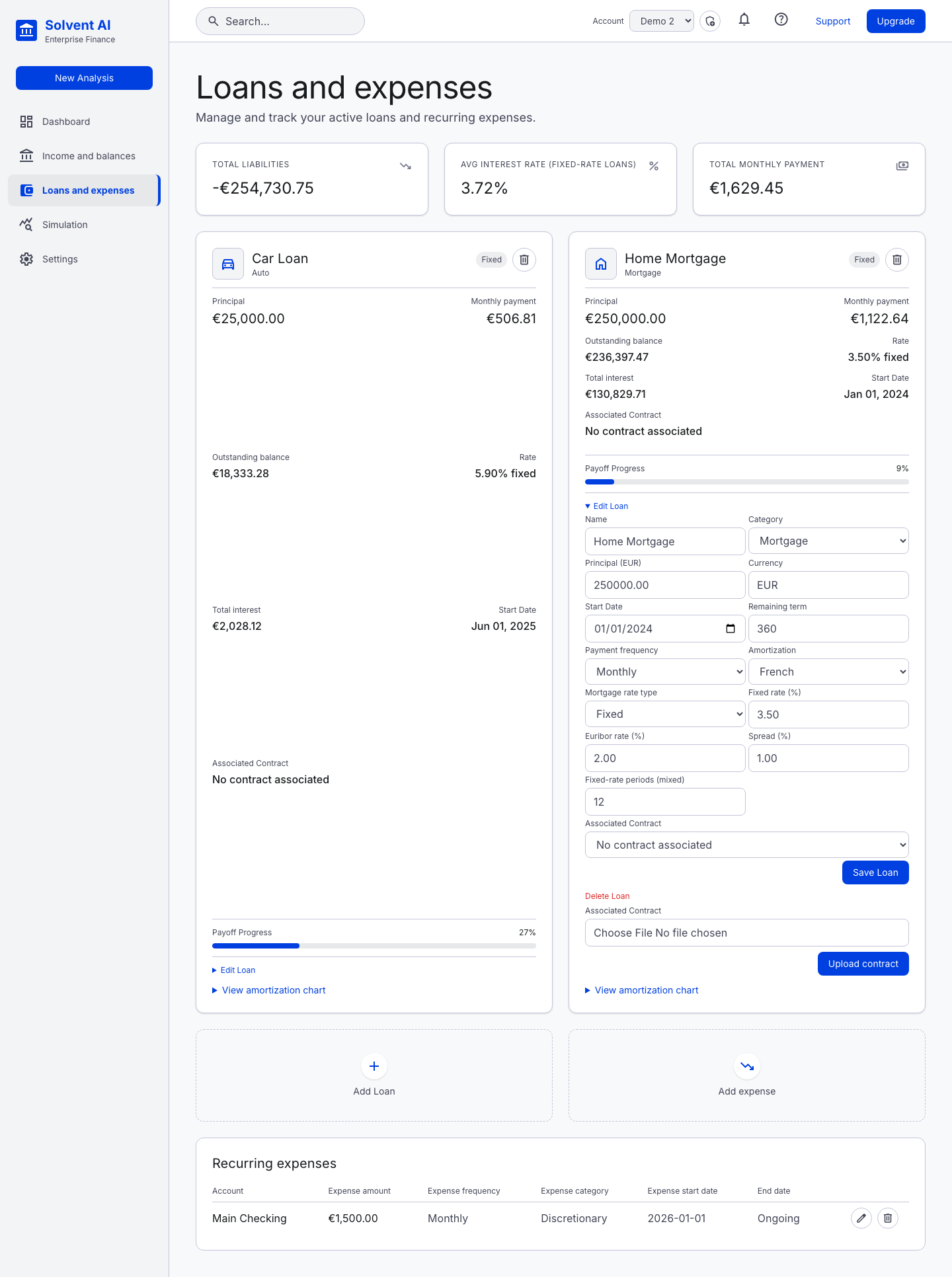This screenshot has width=952, height=1277.
Task: Click the red Delete Loan link
Action: click(607, 896)
